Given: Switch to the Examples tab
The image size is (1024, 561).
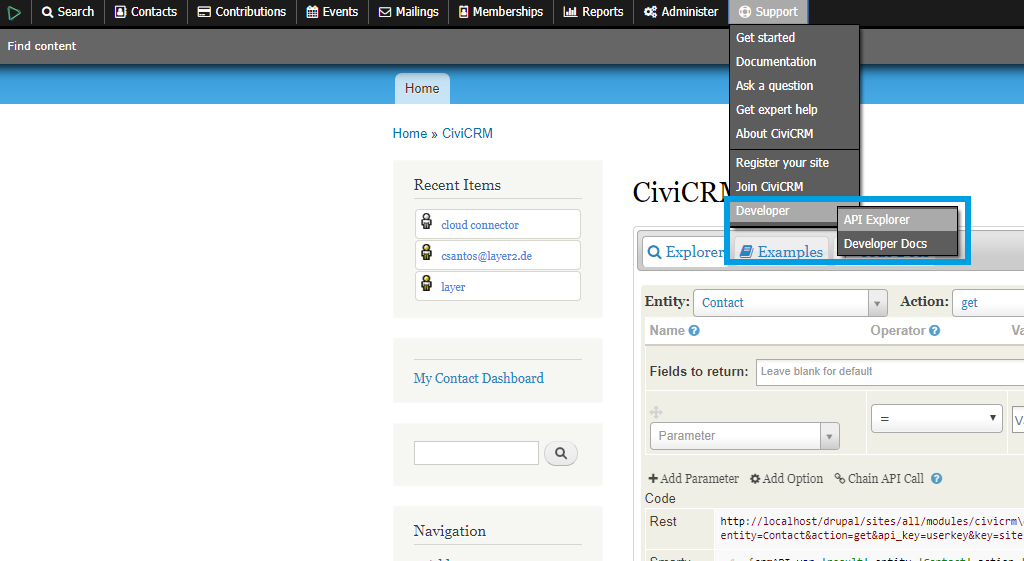Looking at the screenshot, I should click(x=780, y=252).
